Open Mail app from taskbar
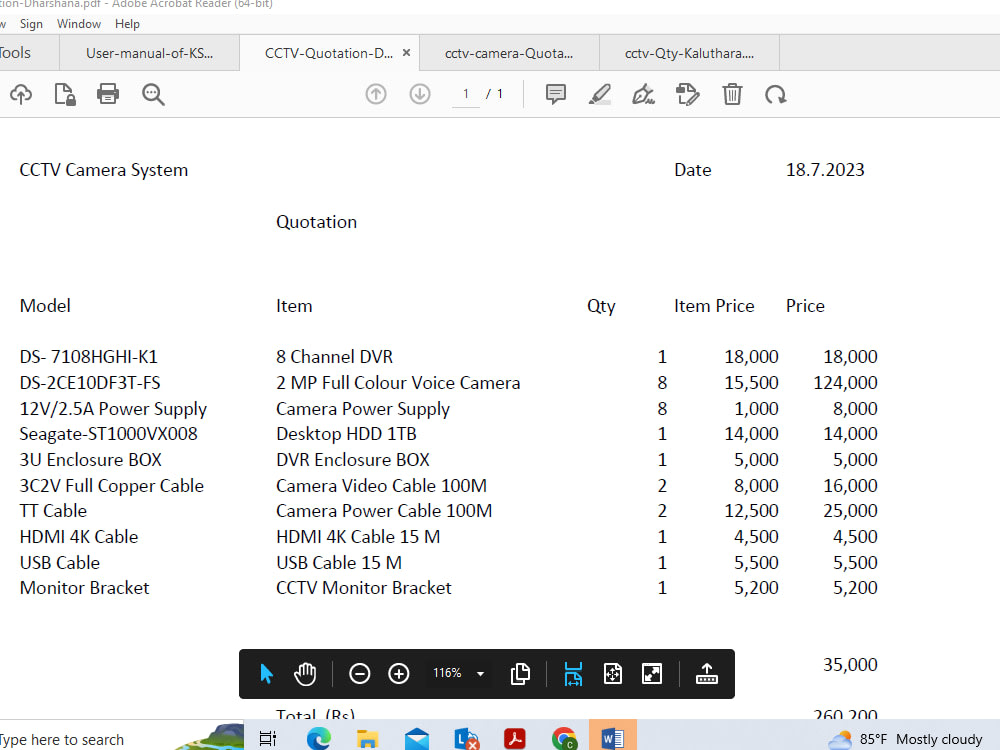 [x=416, y=739]
